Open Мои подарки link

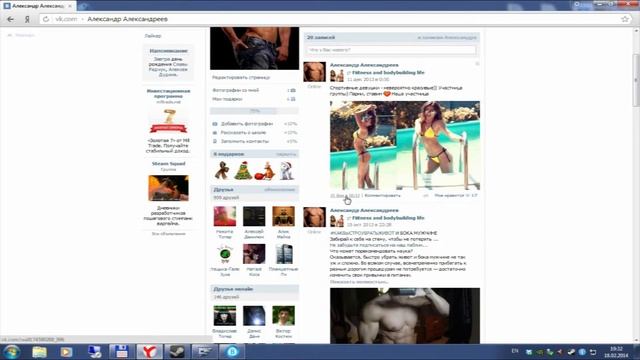pos(227,99)
